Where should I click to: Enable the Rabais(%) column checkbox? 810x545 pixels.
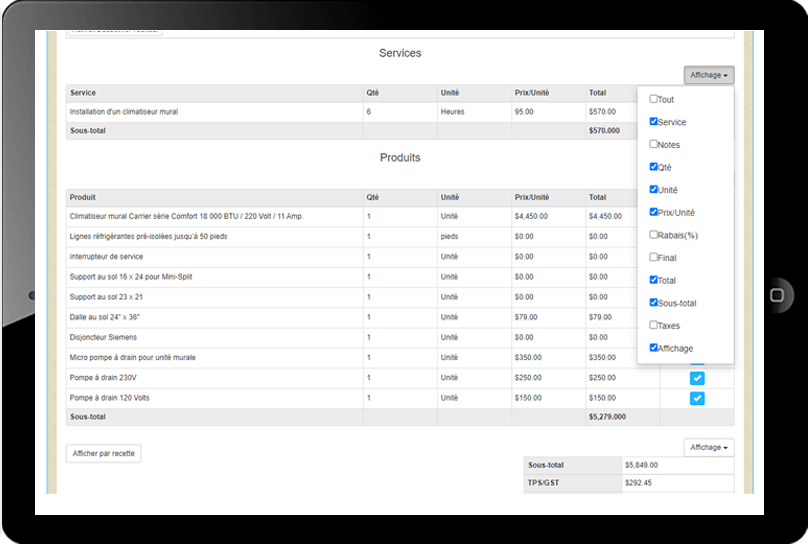pos(653,235)
